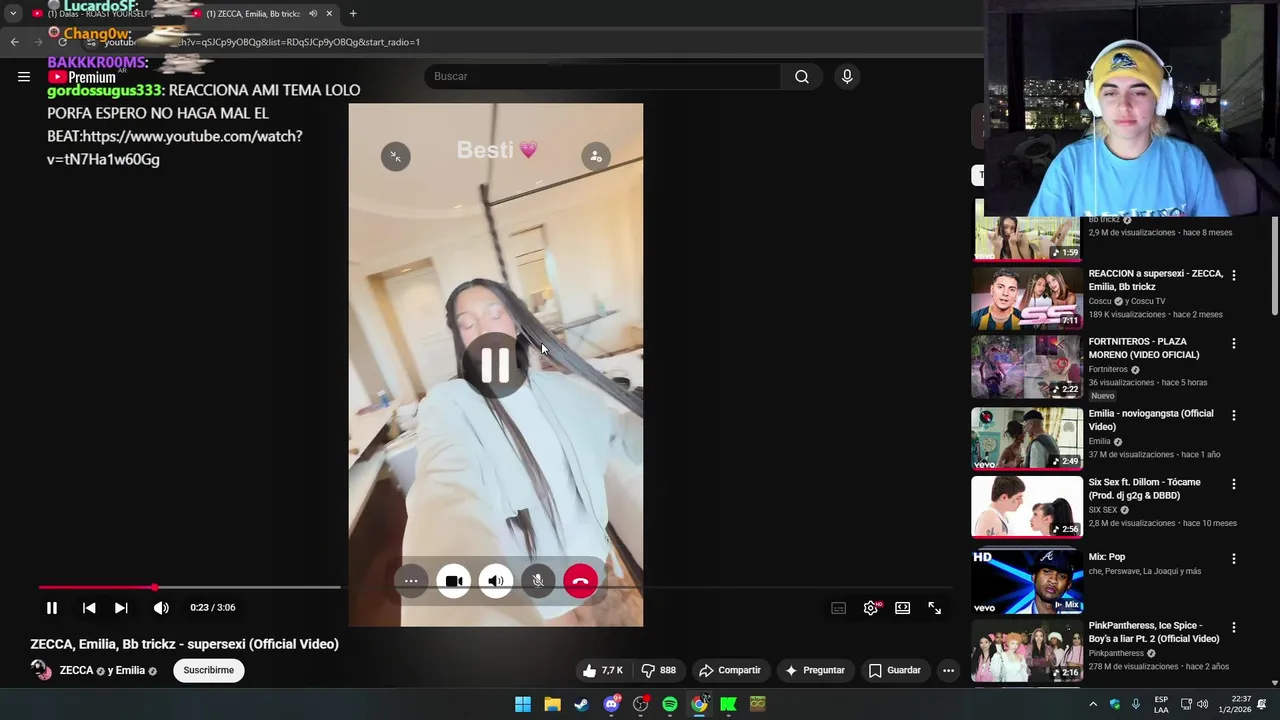Image resolution: width=1280 pixels, height=720 pixels.
Task: Click the Preguntar button
Action: point(816,670)
